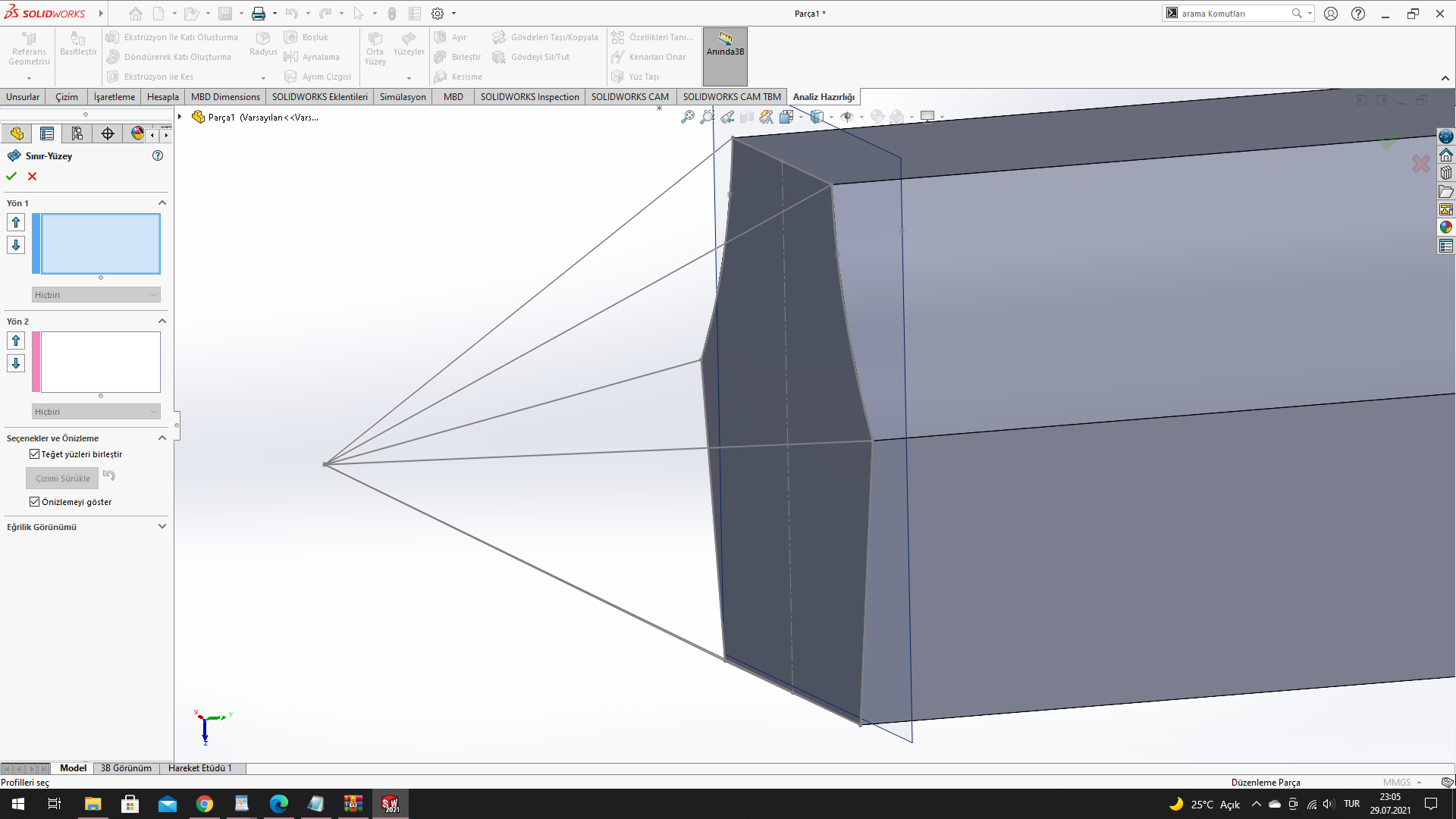1456x819 pixels.
Task: Open Sınır-Yüzey help question mark
Action: pos(158,155)
